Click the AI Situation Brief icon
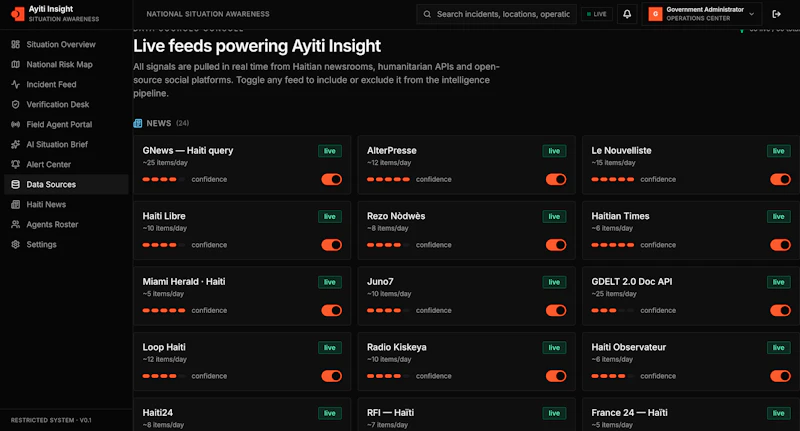The image size is (800, 431). click(16, 144)
